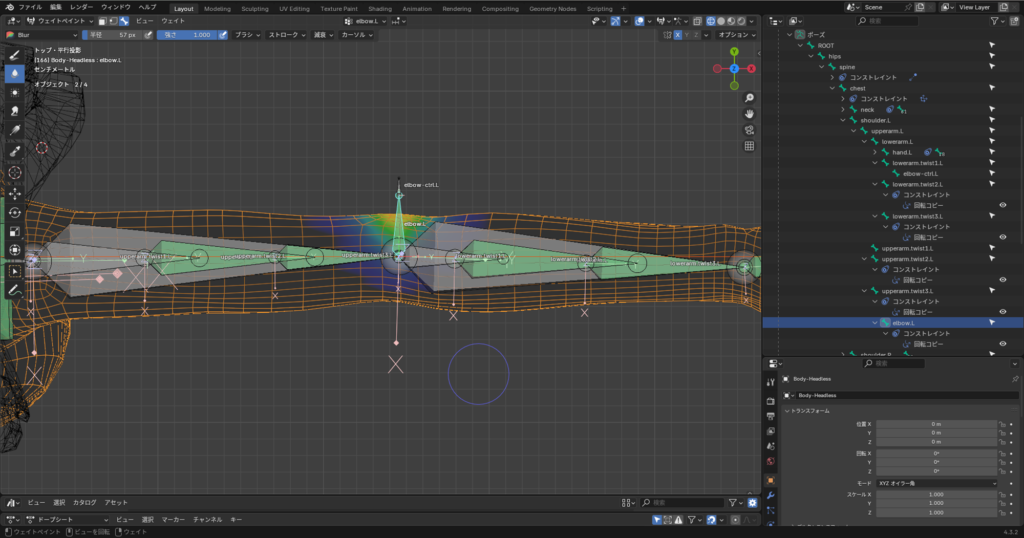Select the Blur brush tool
The height and width of the screenshot is (538, 1024).
[14, 73]
